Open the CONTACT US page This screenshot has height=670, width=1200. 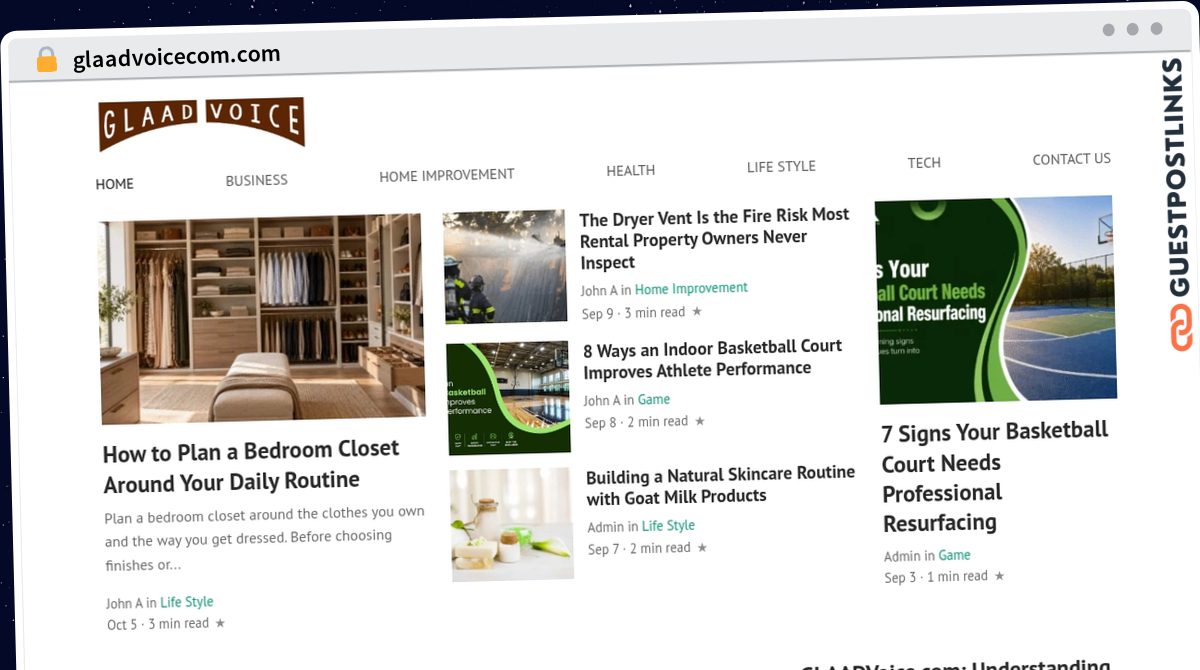tap(1071, 159)
